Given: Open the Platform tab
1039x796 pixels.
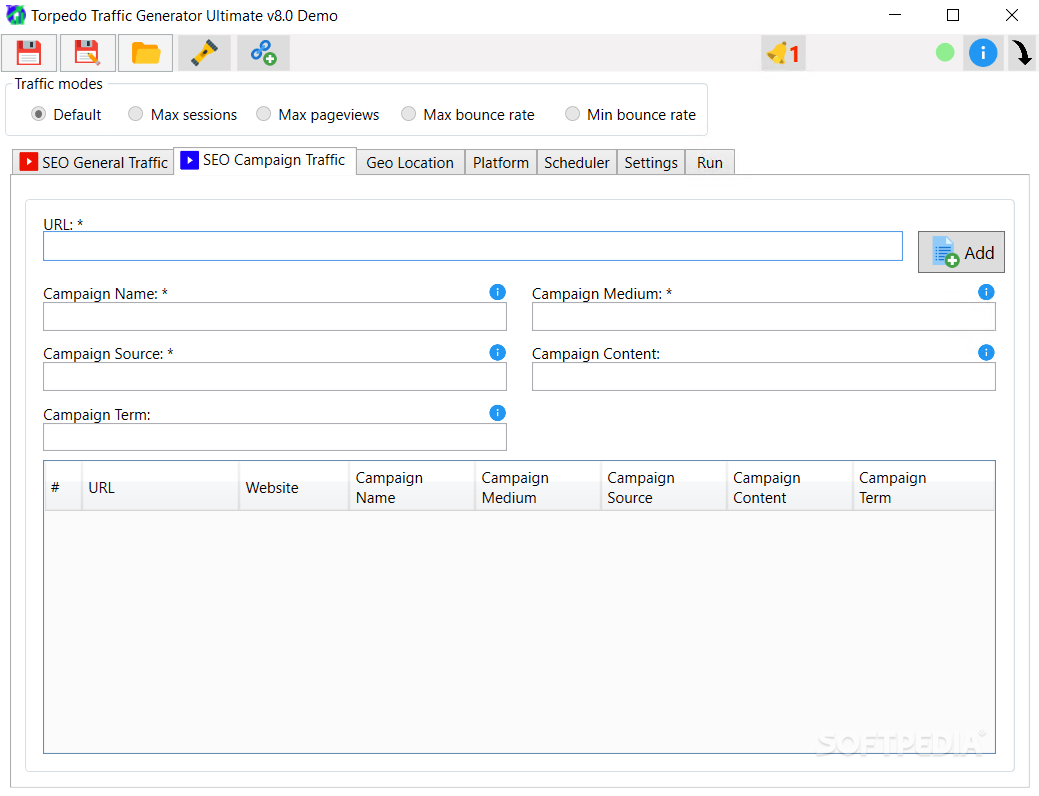Looking at the screenshot, I should tap(501, 162).
